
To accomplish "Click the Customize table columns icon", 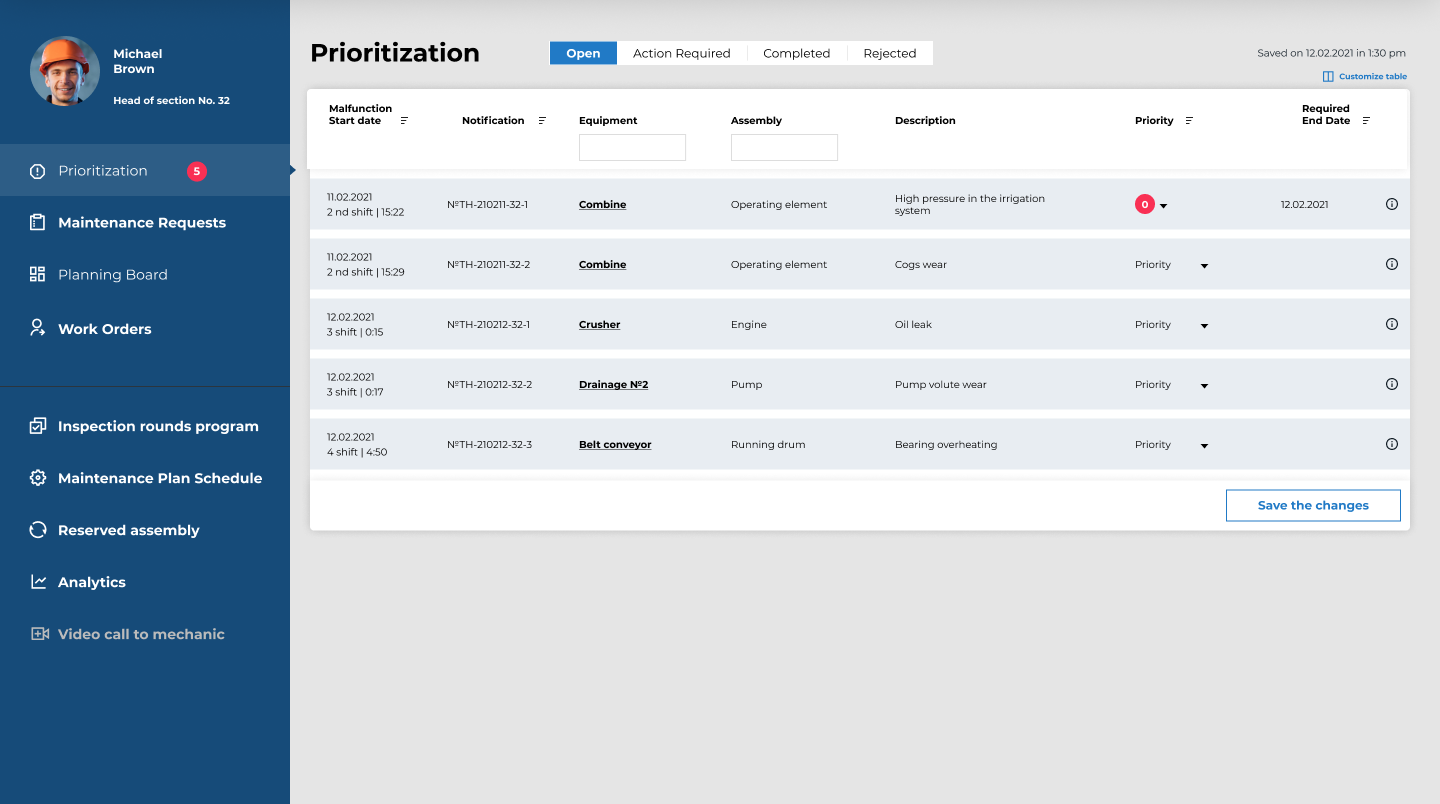I will click(1328, 77).
